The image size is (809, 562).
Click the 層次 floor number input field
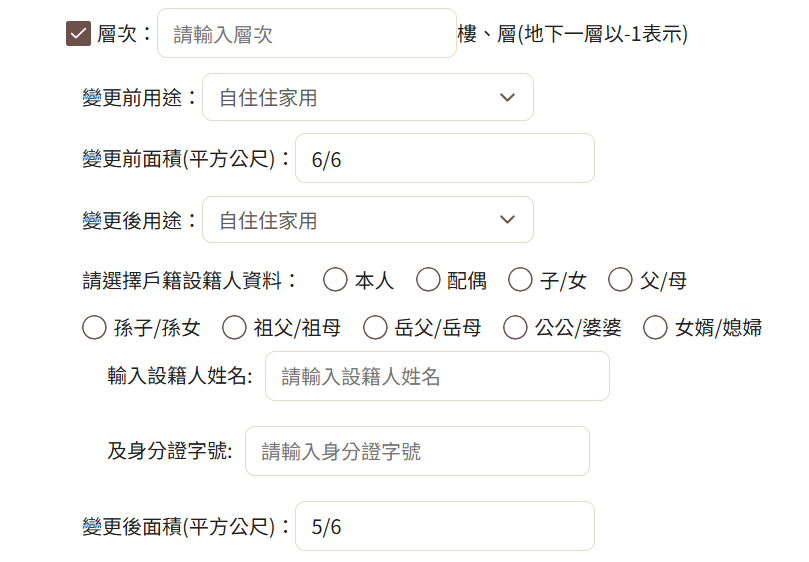(x=306, y=34)
